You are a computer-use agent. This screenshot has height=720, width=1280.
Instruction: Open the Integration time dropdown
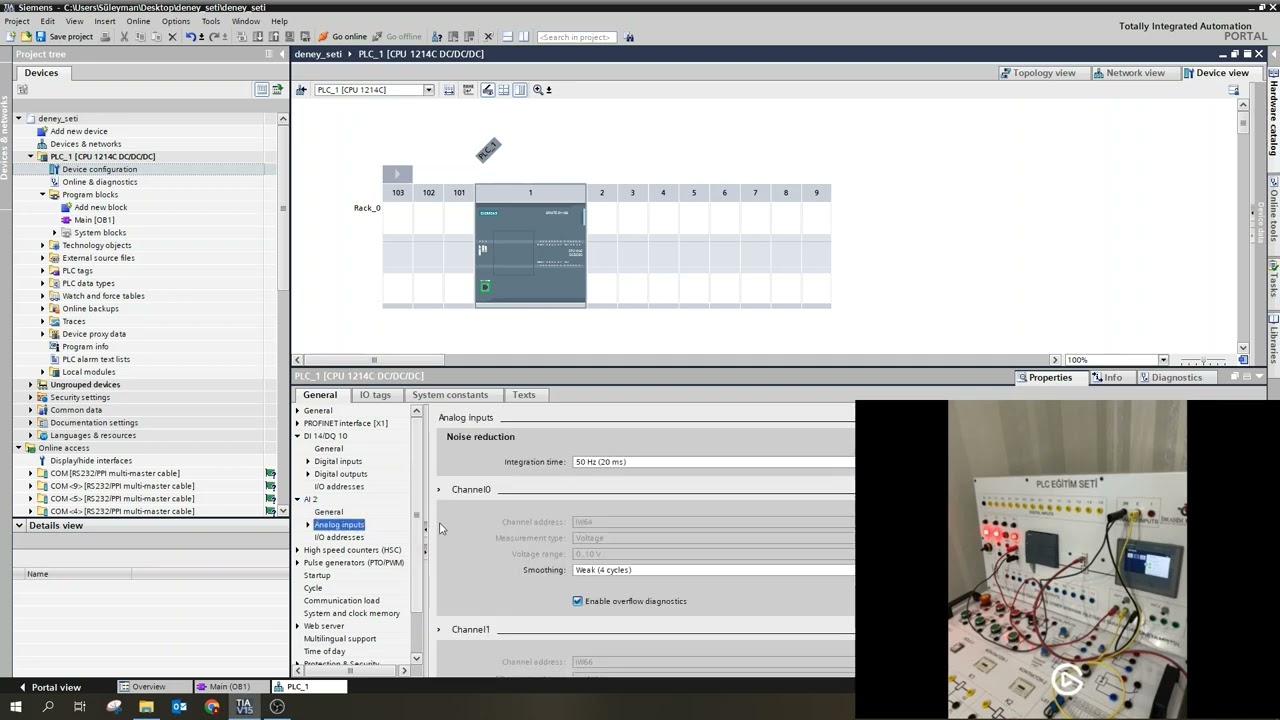click(714, 462)
